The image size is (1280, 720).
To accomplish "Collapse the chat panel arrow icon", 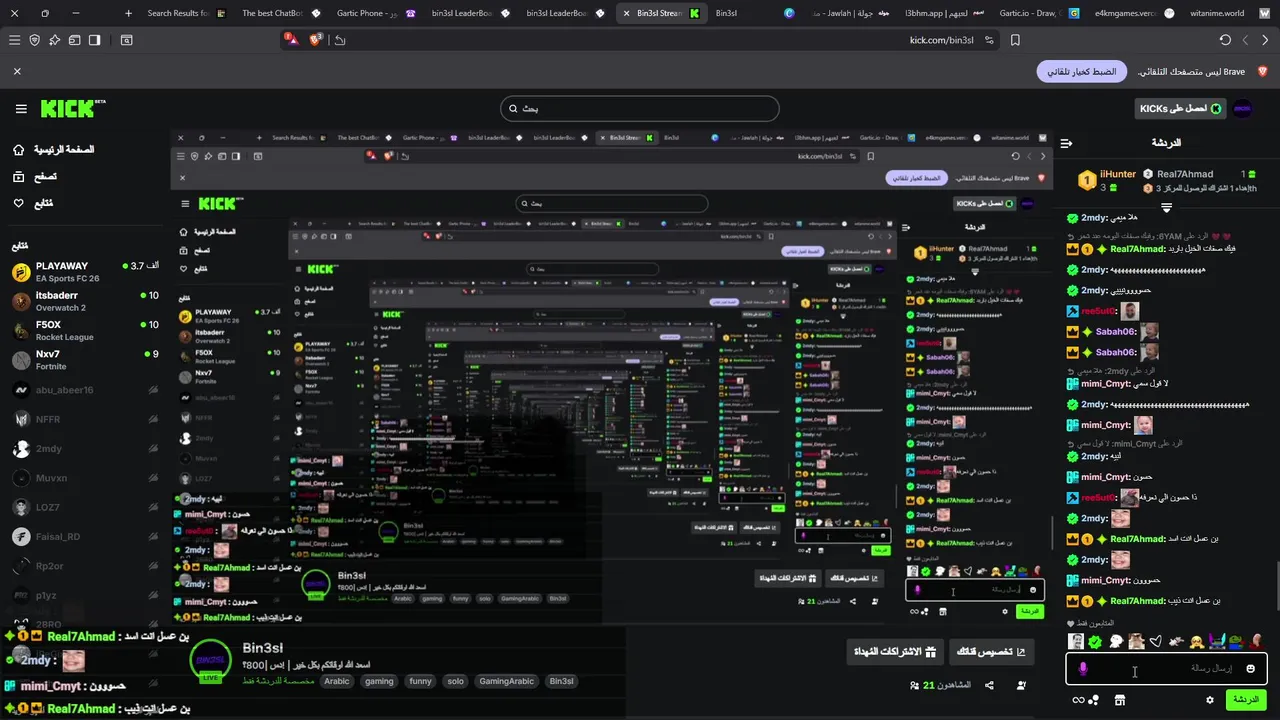I will coord(1066,143).
